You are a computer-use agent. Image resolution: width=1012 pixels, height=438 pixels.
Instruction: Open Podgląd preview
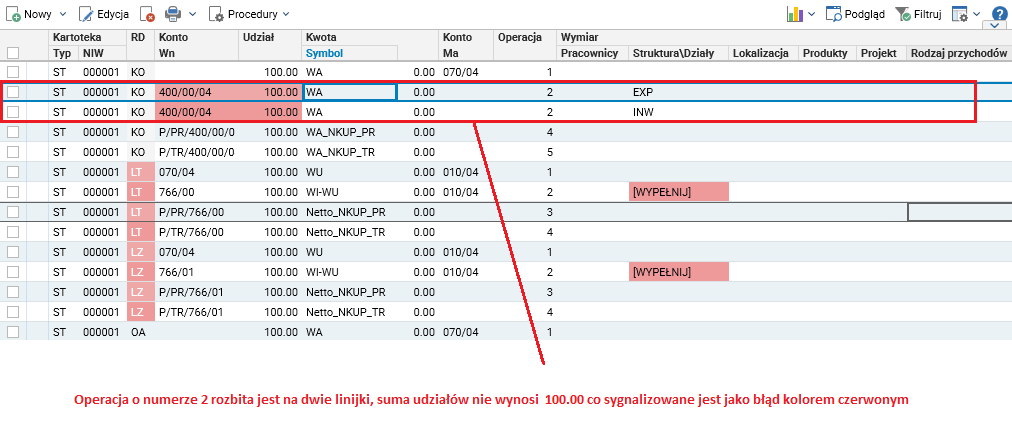point(856,14)
